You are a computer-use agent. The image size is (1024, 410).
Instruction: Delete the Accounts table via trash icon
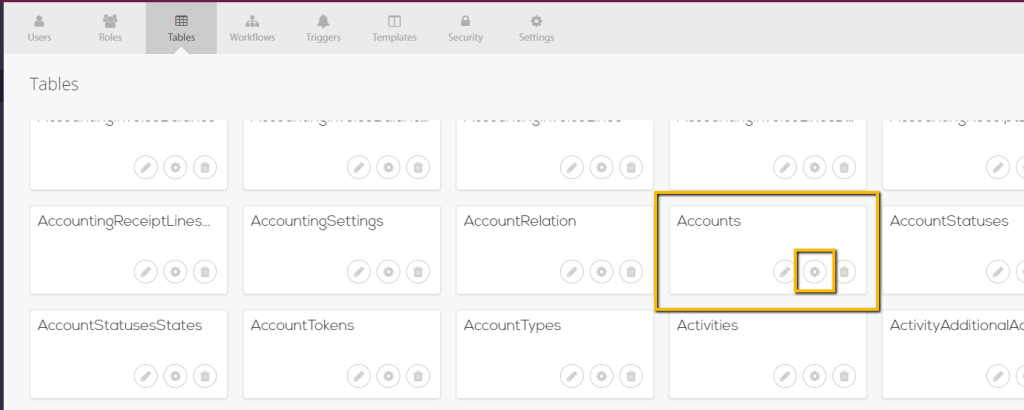845,271
